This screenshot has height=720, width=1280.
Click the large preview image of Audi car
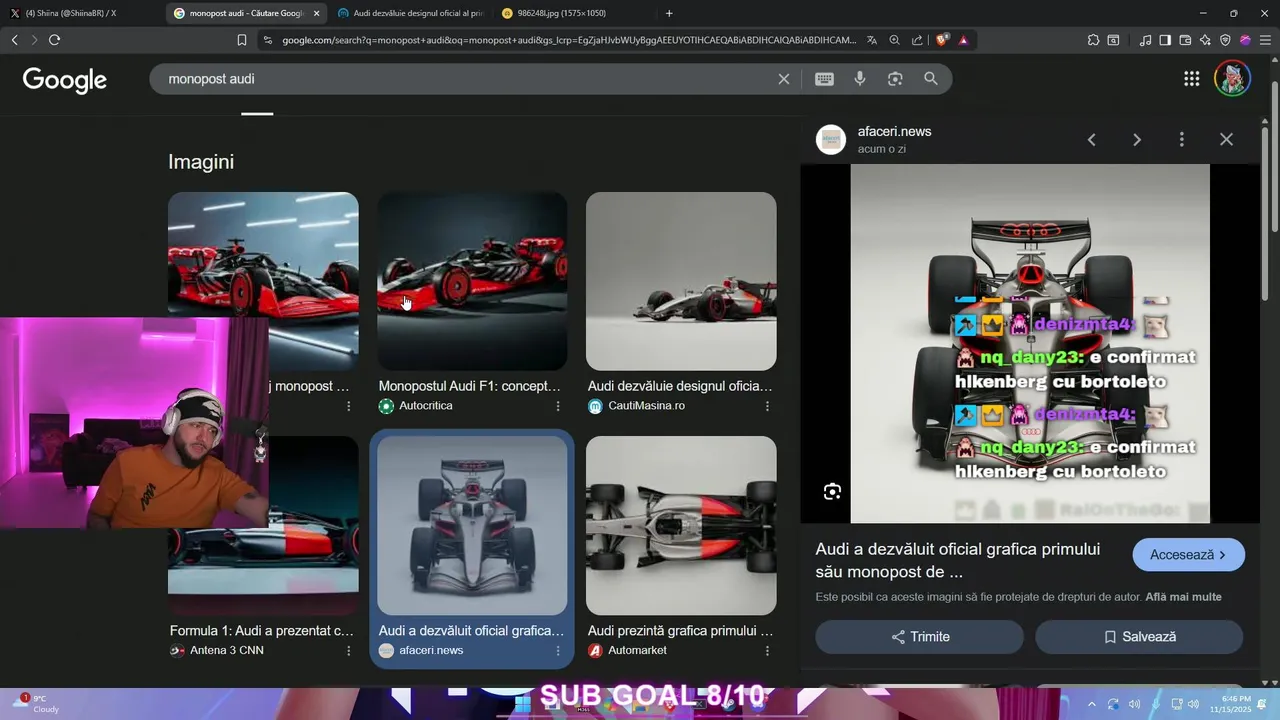coord(1030,343)
